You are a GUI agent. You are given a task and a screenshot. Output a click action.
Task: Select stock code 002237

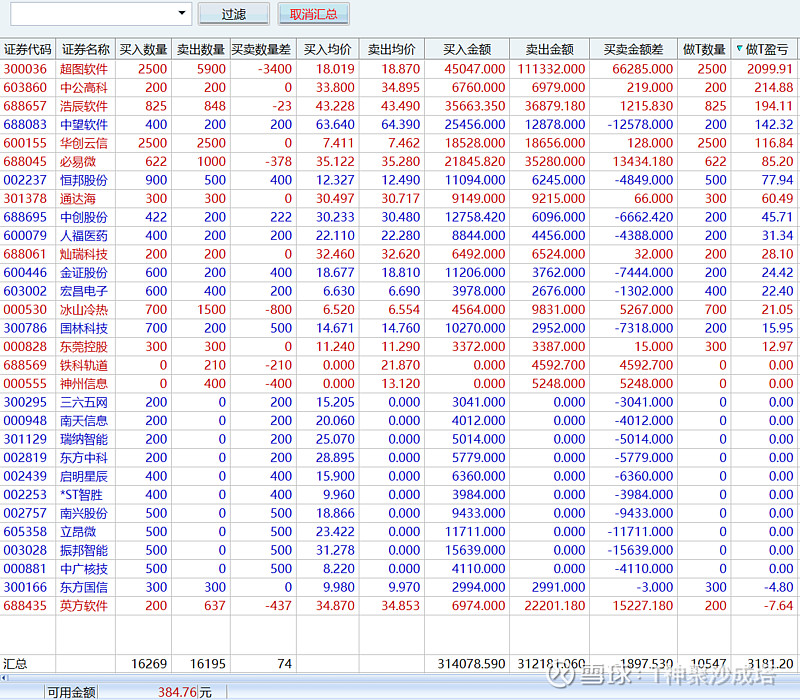click(x=25, y=180)
